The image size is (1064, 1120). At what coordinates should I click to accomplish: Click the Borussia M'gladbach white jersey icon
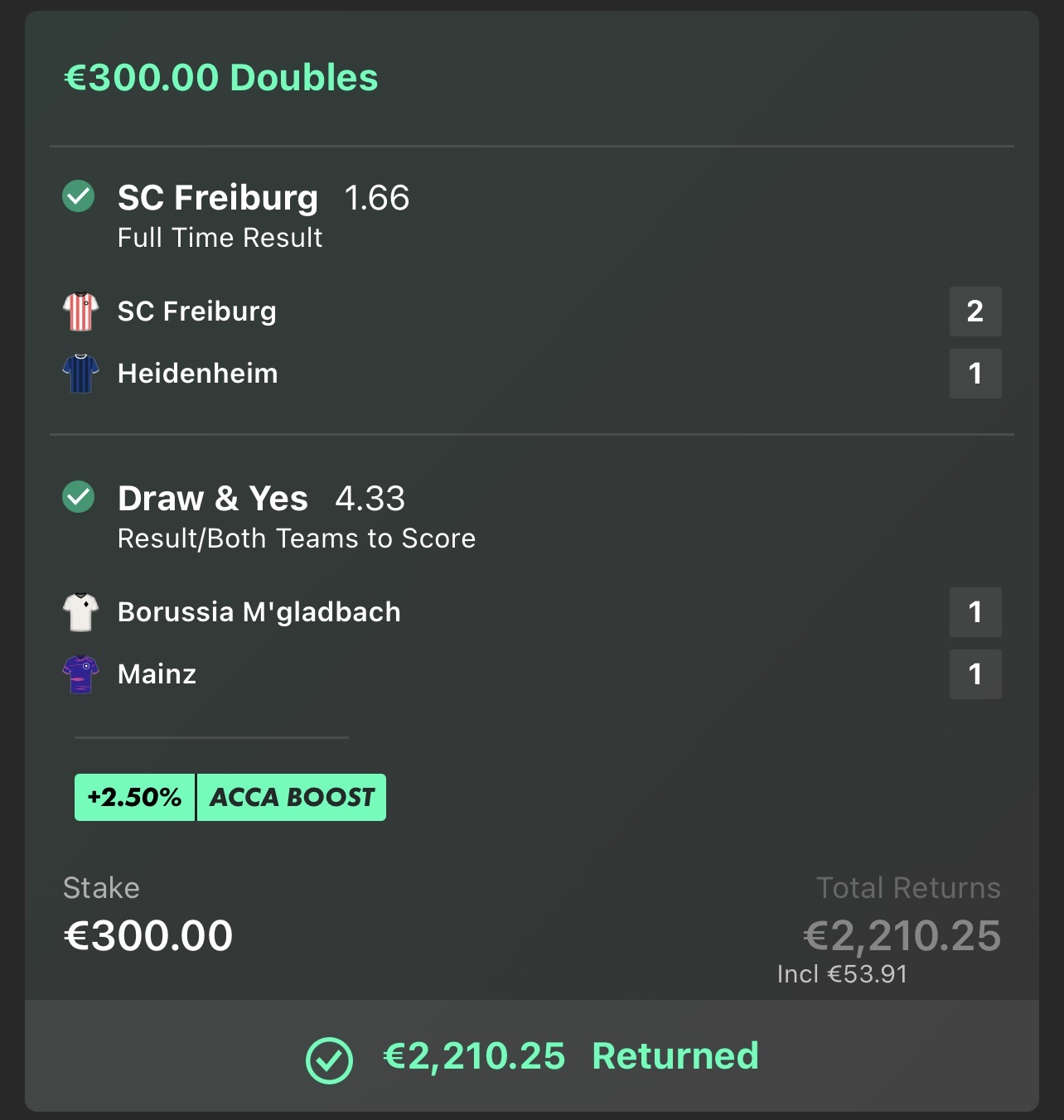(80, 612)
